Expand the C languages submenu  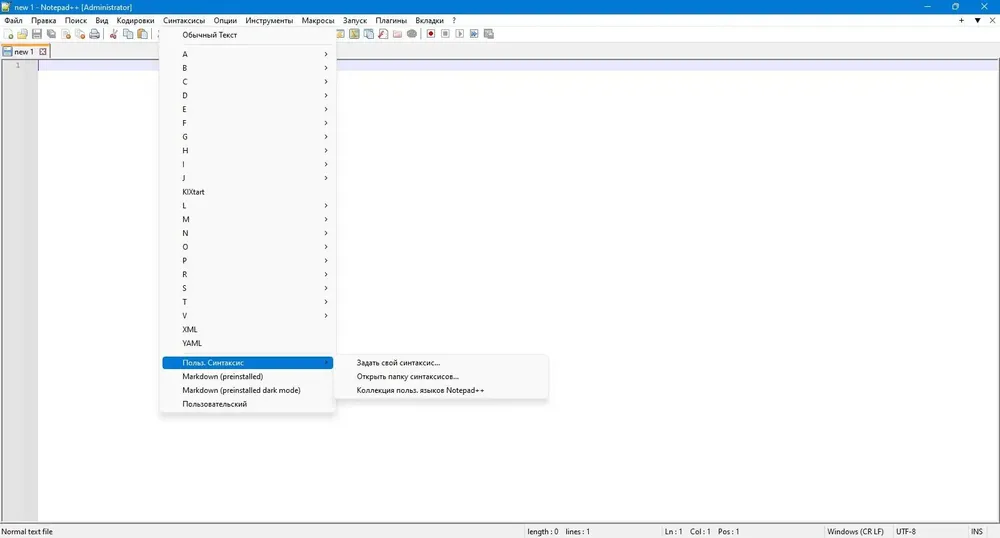coord(247,82)
